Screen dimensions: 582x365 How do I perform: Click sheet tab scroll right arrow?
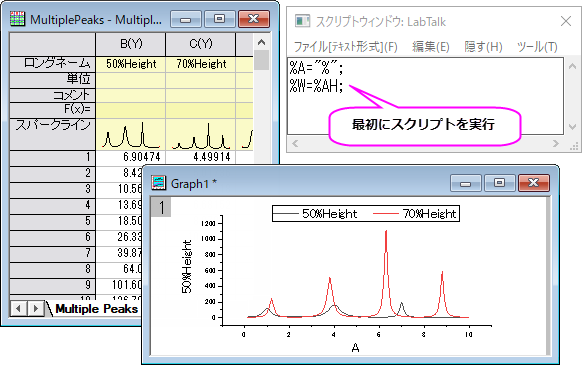35,308
